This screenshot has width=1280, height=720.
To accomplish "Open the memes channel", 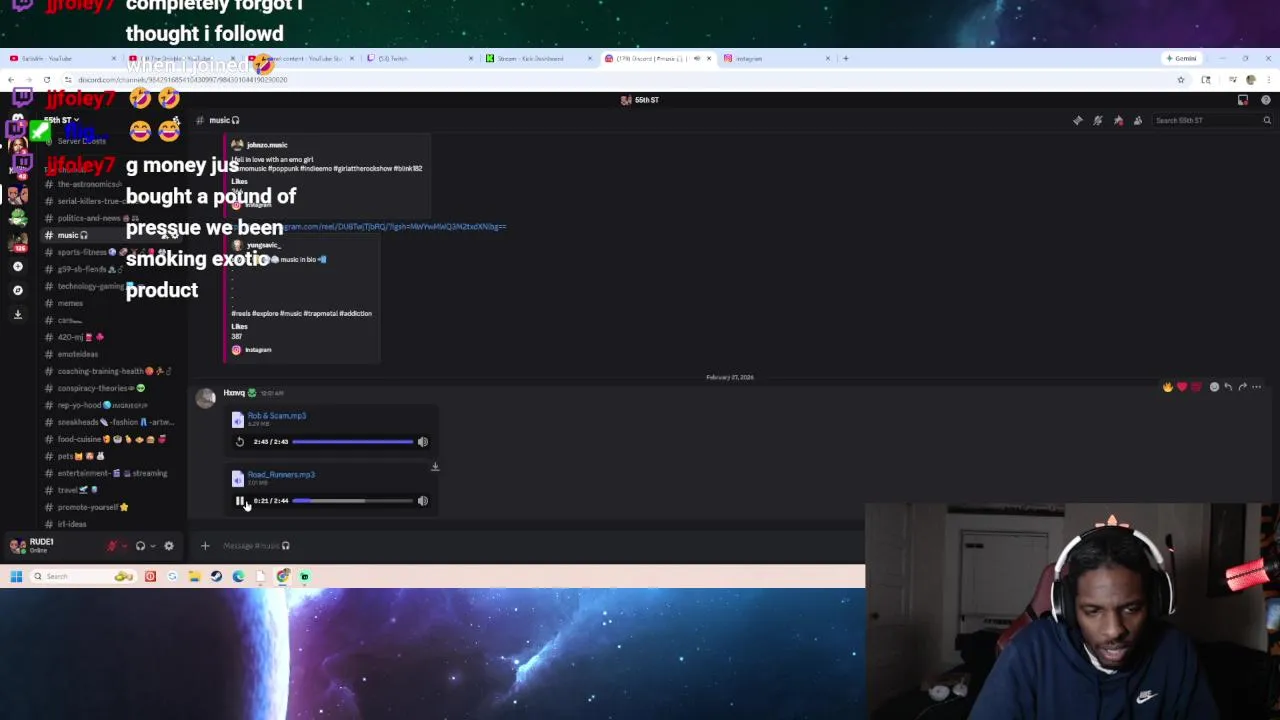I will pyautogui.click(x=112, y=303).
